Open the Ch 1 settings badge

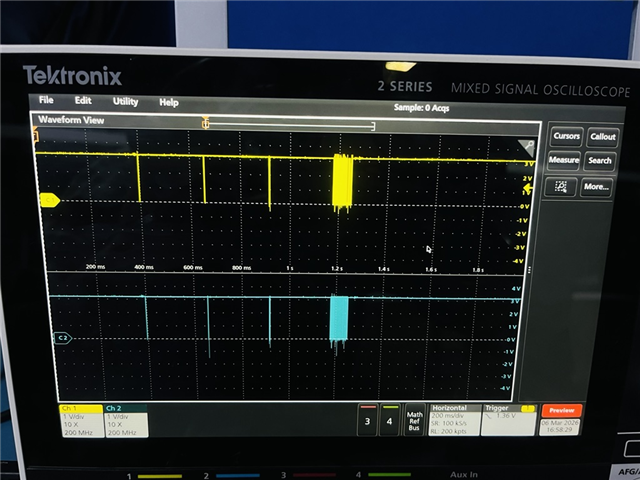point(81,421)
